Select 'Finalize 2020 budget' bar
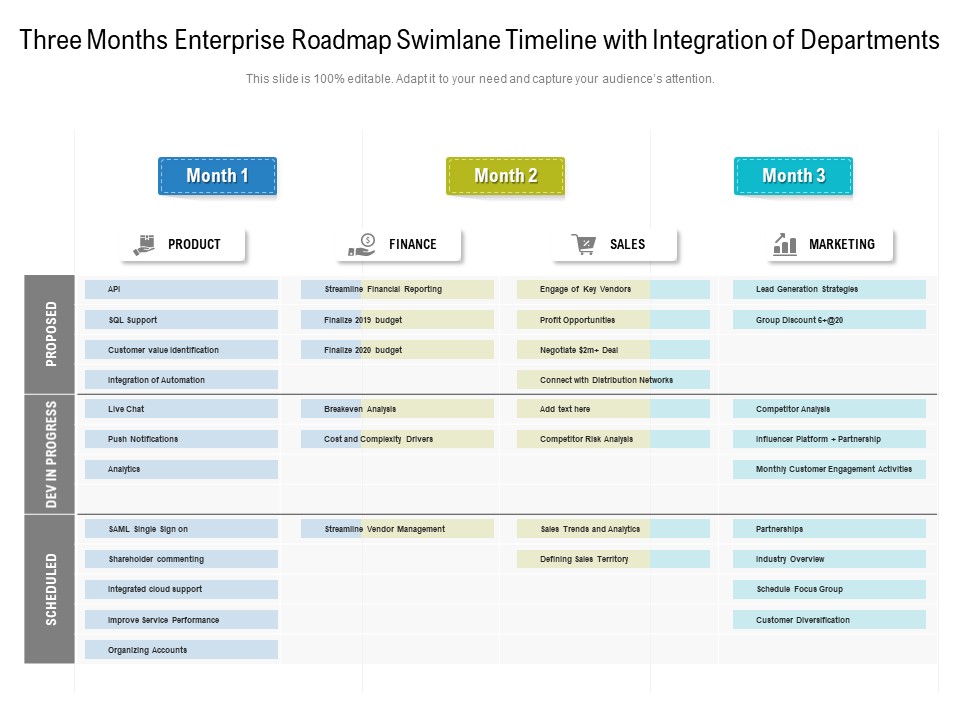 397,350
